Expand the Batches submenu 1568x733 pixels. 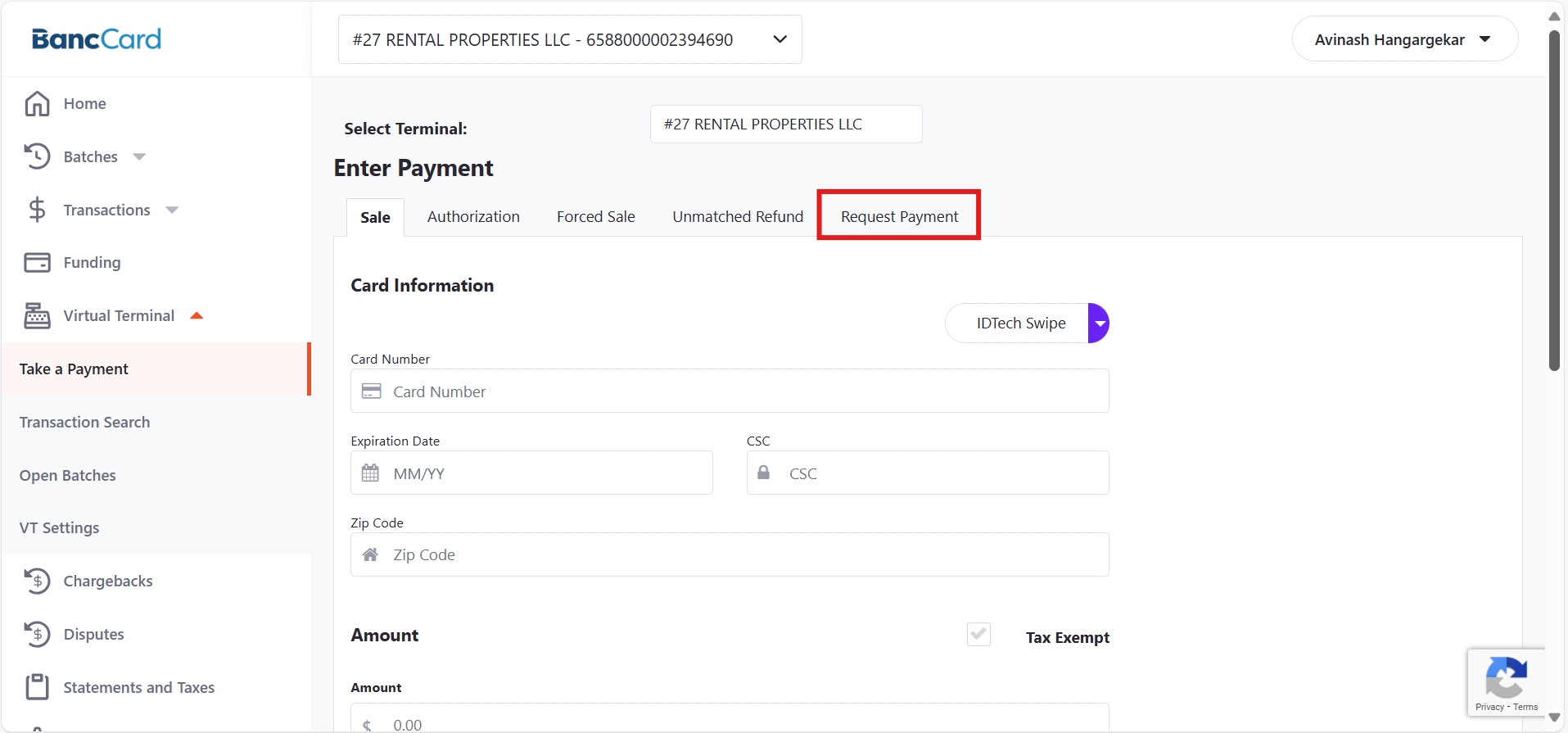click(x=139, y=157)
